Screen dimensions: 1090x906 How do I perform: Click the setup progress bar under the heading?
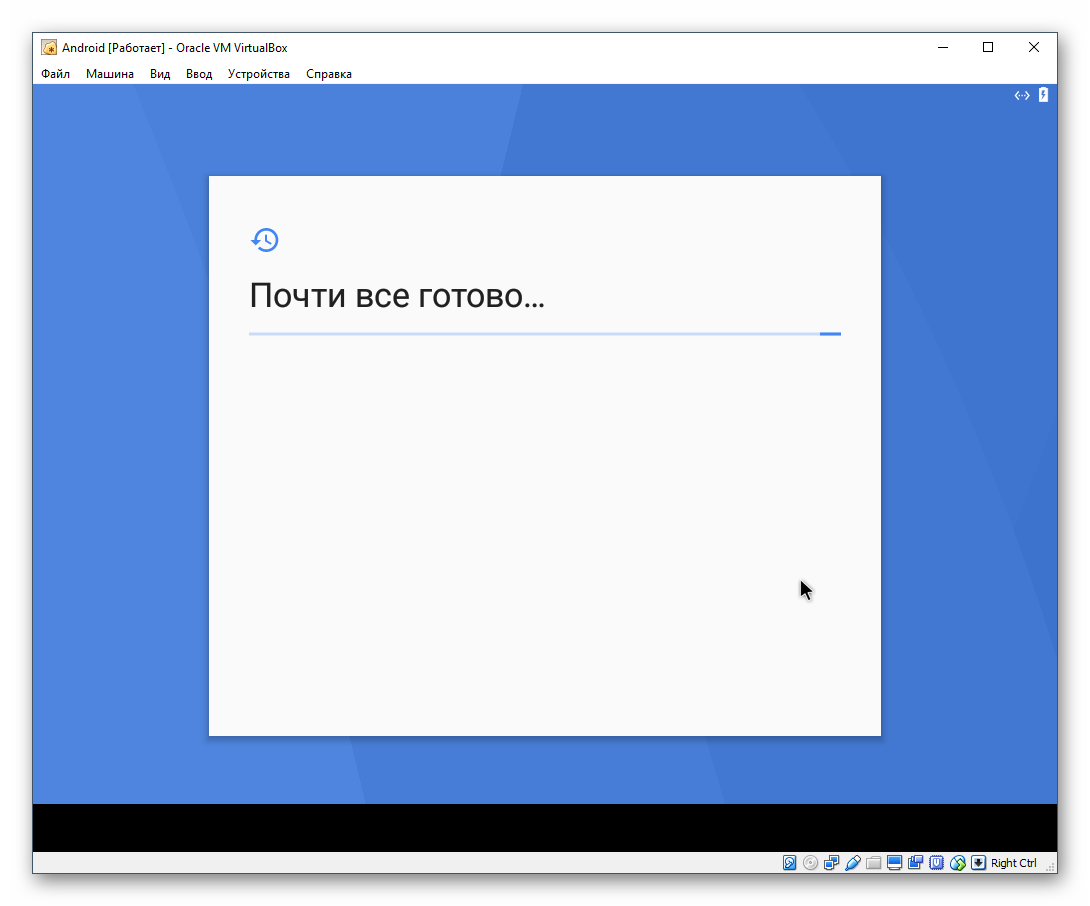coord(545,334)
